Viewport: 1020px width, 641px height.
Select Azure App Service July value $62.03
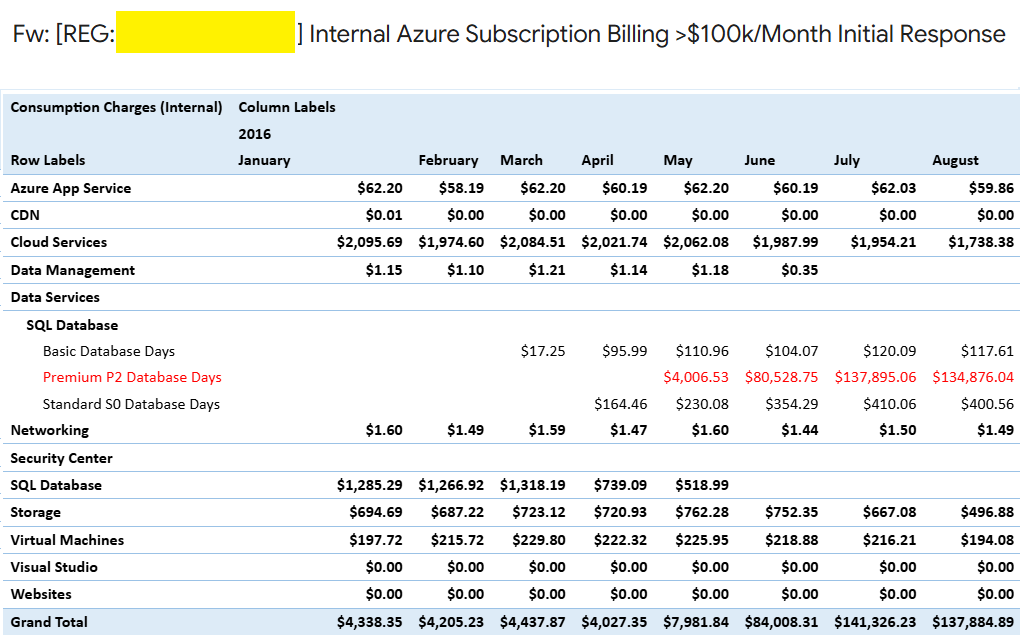(893, 188)
